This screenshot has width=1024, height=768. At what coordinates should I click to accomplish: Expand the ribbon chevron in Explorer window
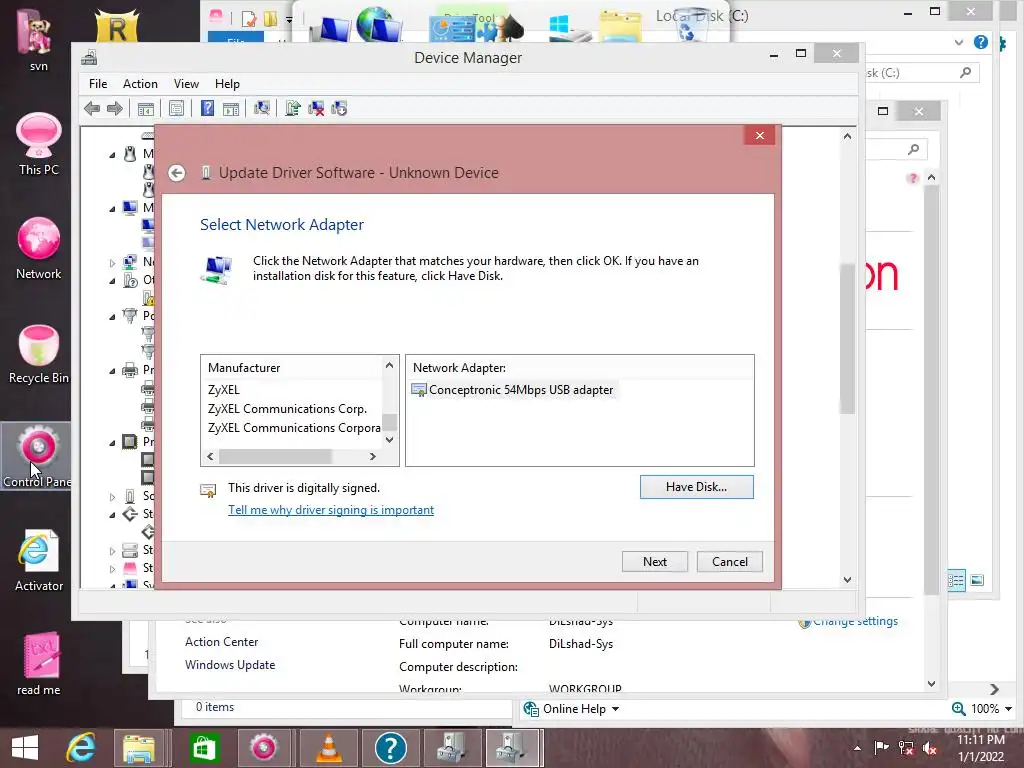[959, 42]
